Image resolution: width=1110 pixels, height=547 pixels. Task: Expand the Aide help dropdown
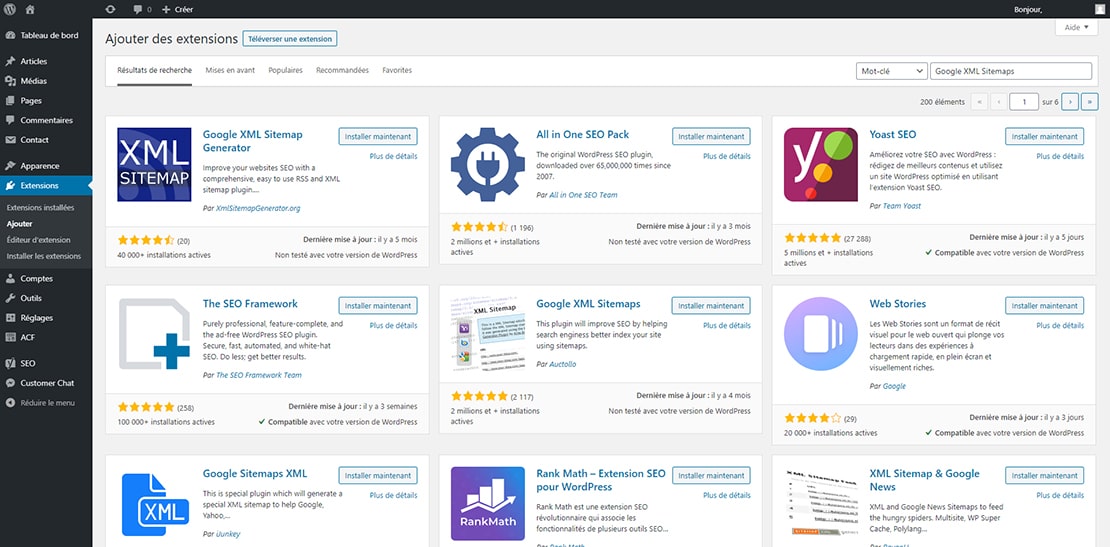pyautogui.click(x=1077, y=27)
